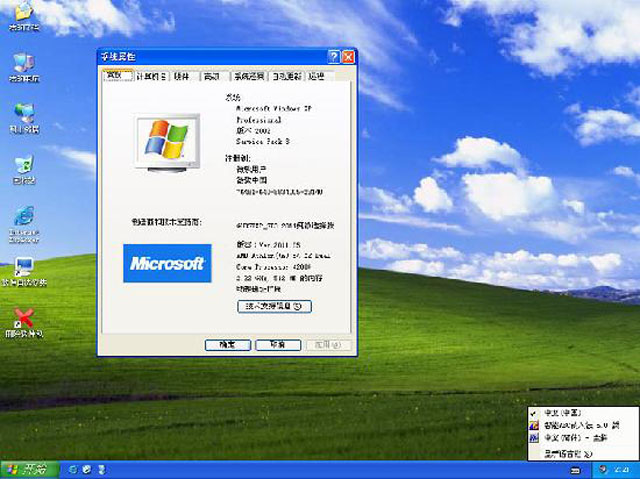The image size is (640, 479).
Task: Click the Support Information button
Action: (x=274, y=306)
